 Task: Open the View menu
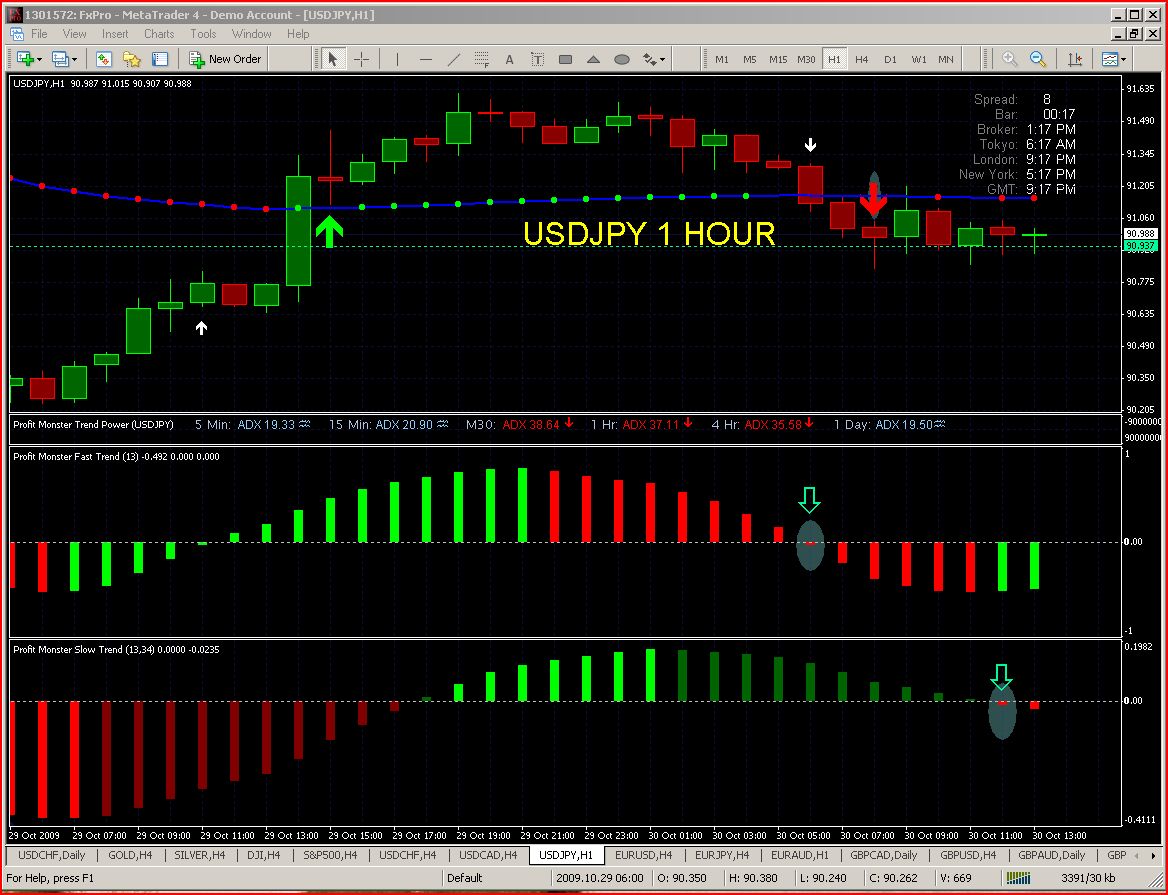pos(74,34)
